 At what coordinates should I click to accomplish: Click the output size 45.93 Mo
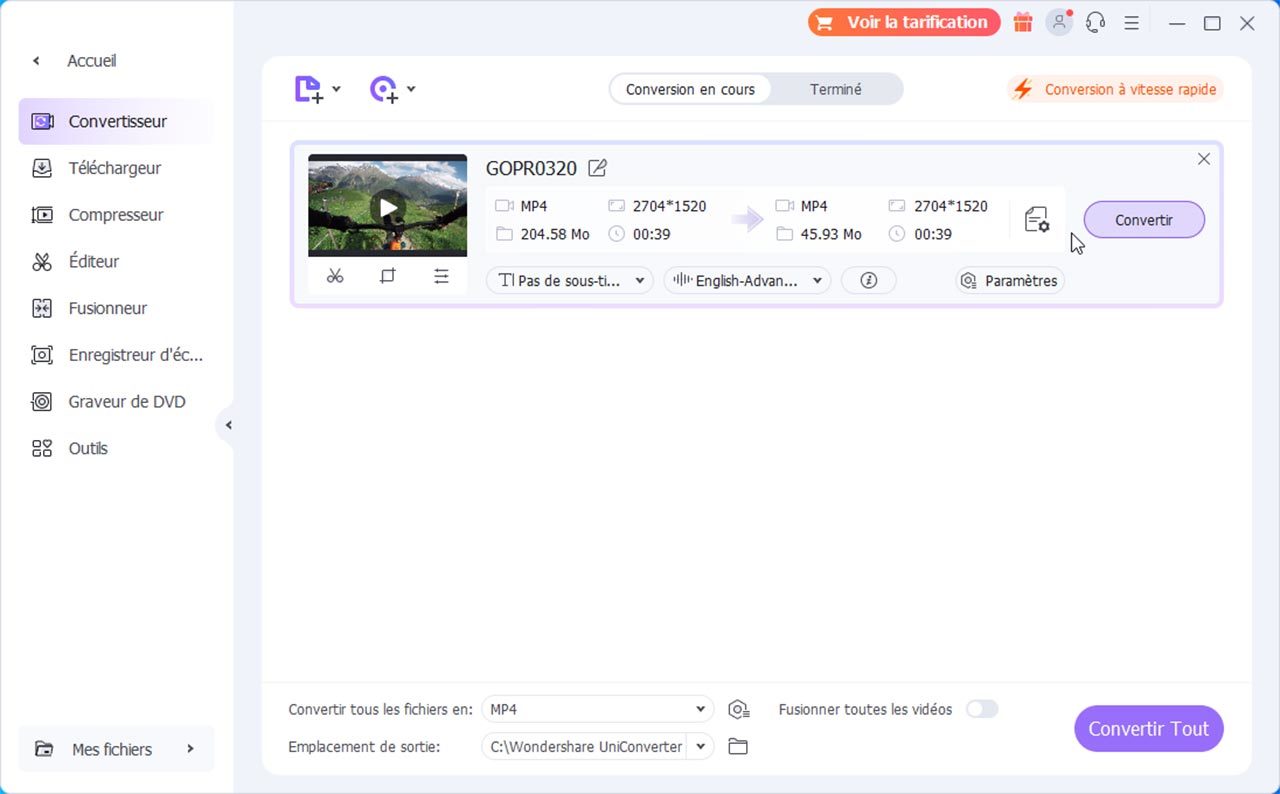click(831, 234)
